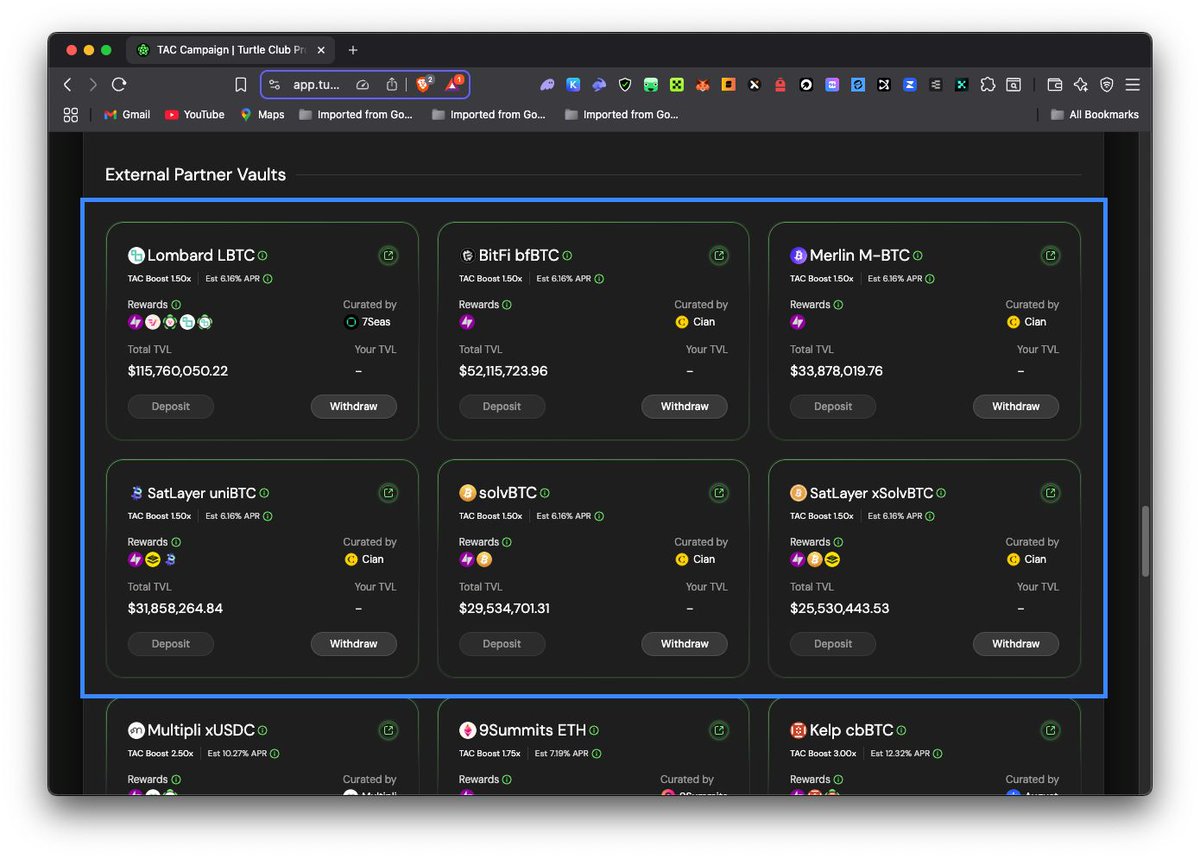Click Deposit on SatLayer xSolvBTC card
Screen dimensions: 1200x859
click(833, 644)
